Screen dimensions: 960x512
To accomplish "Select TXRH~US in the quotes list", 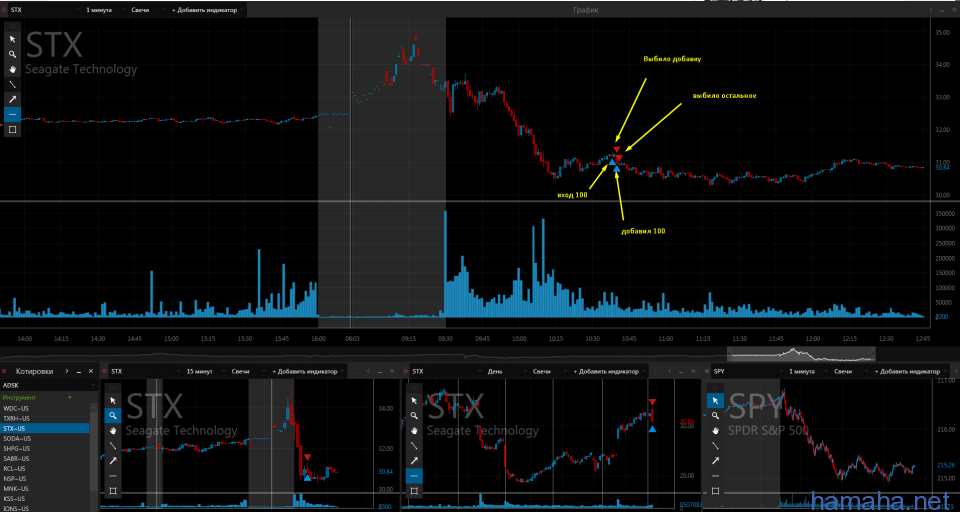I will click(45, 418).
